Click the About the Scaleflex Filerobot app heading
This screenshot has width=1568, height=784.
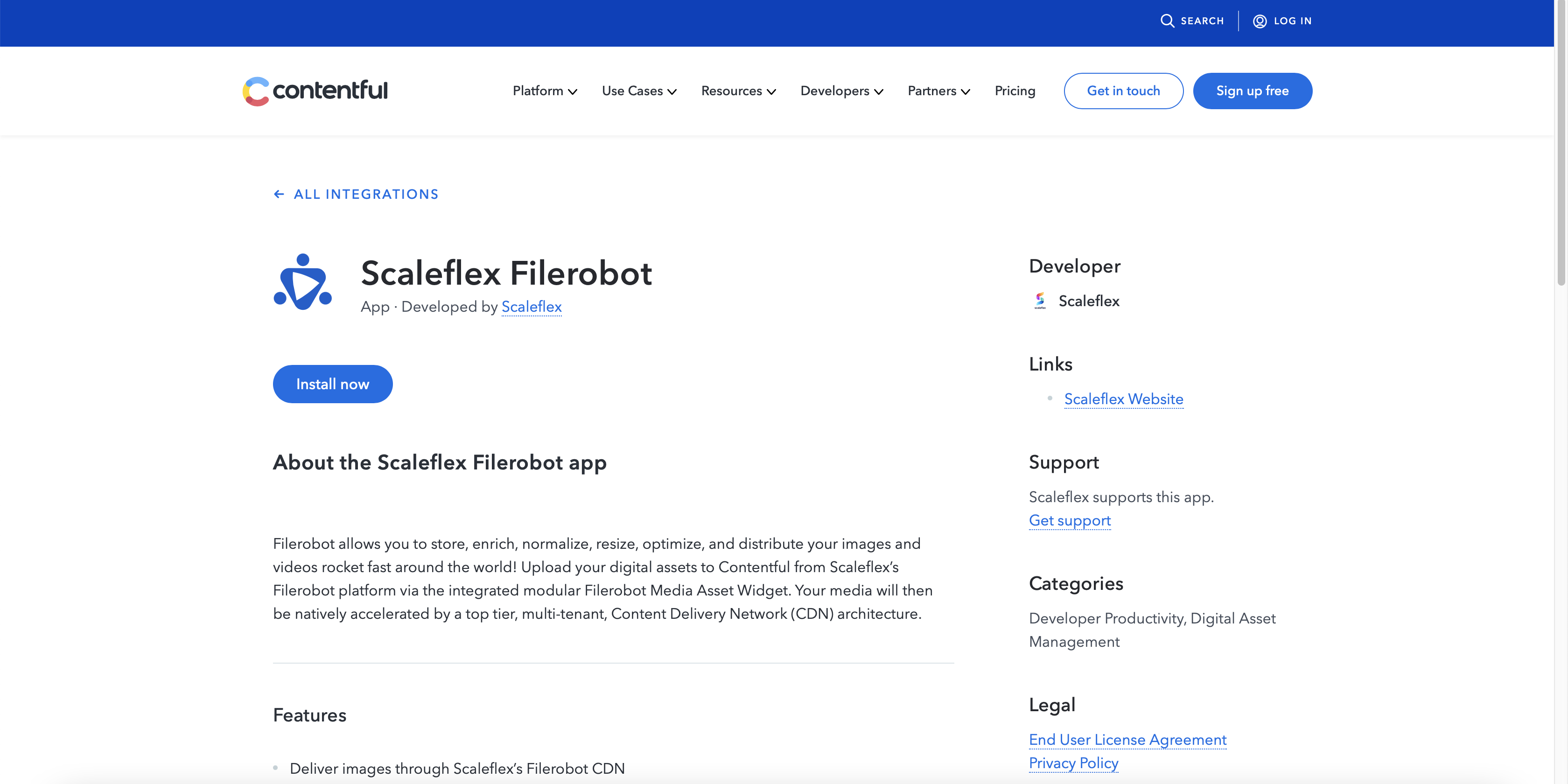(x=440, y=462)
